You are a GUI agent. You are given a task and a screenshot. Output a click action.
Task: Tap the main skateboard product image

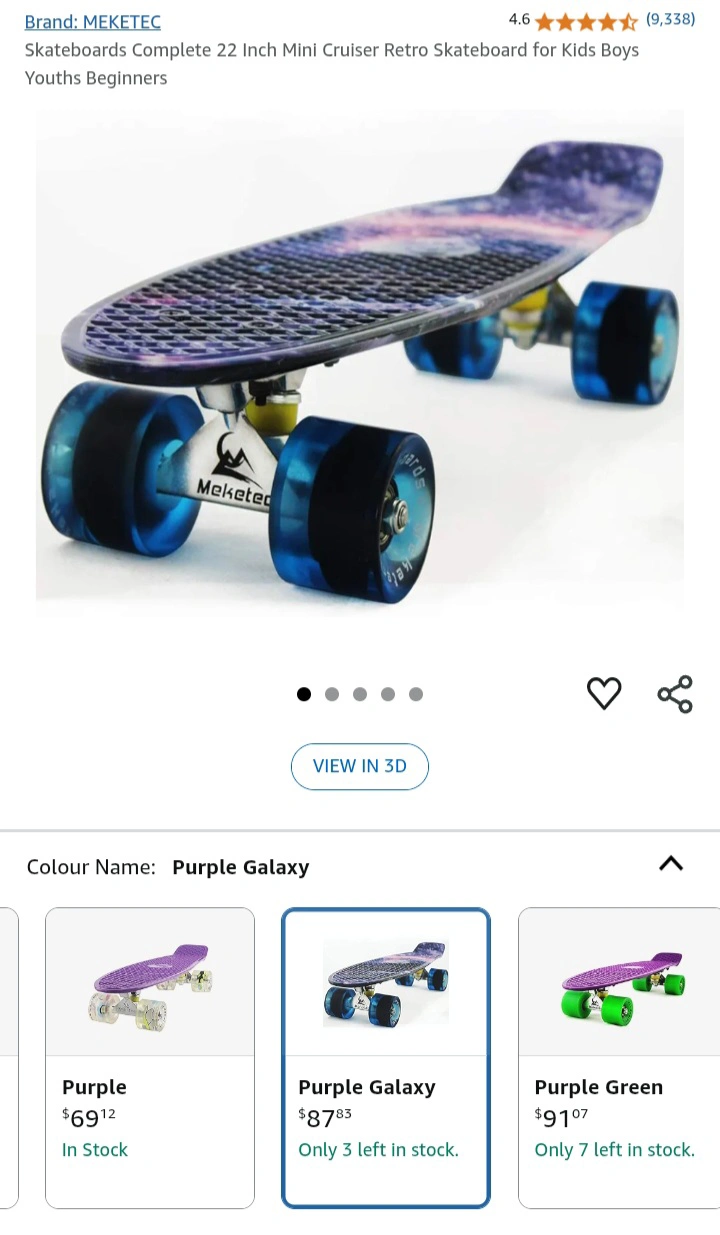360,360
